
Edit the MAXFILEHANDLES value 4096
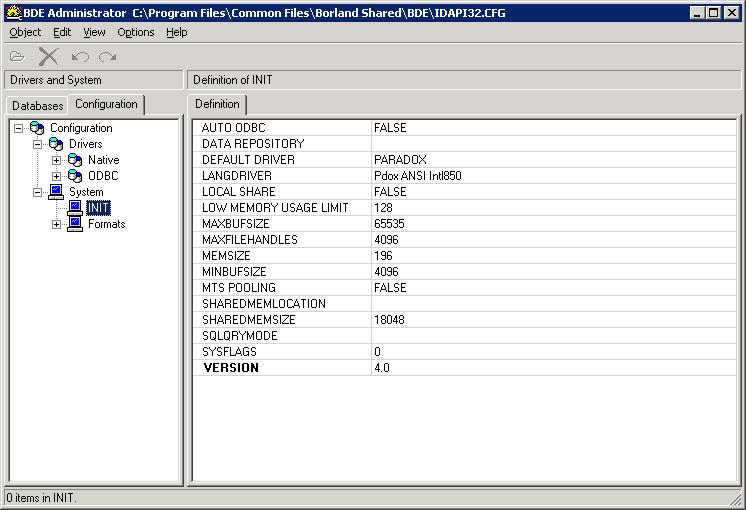pos(553,240)
